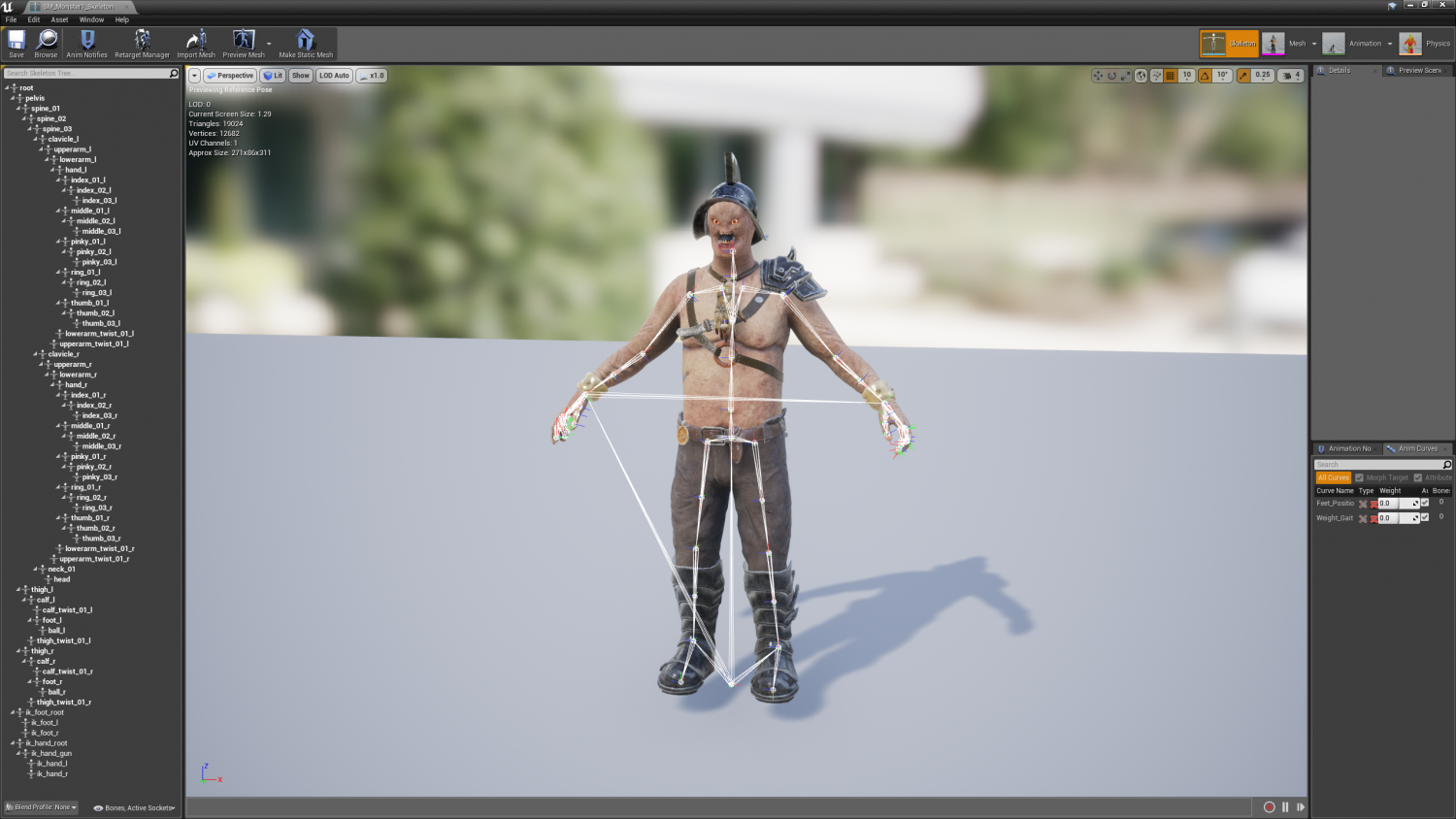Click the Save toolbar icon

(x=17, y=43)
